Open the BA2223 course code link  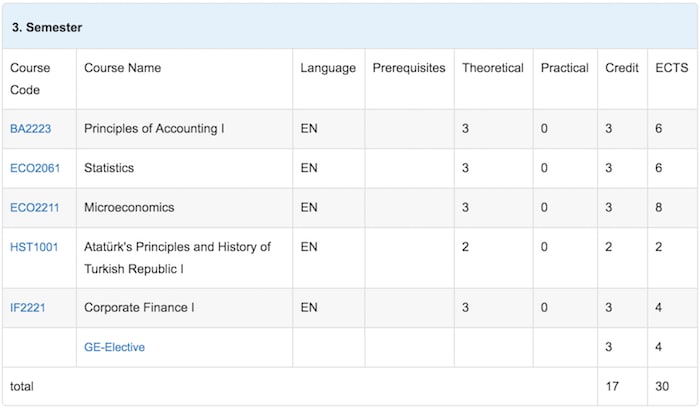pyautogui.click(x=30, y=129)
